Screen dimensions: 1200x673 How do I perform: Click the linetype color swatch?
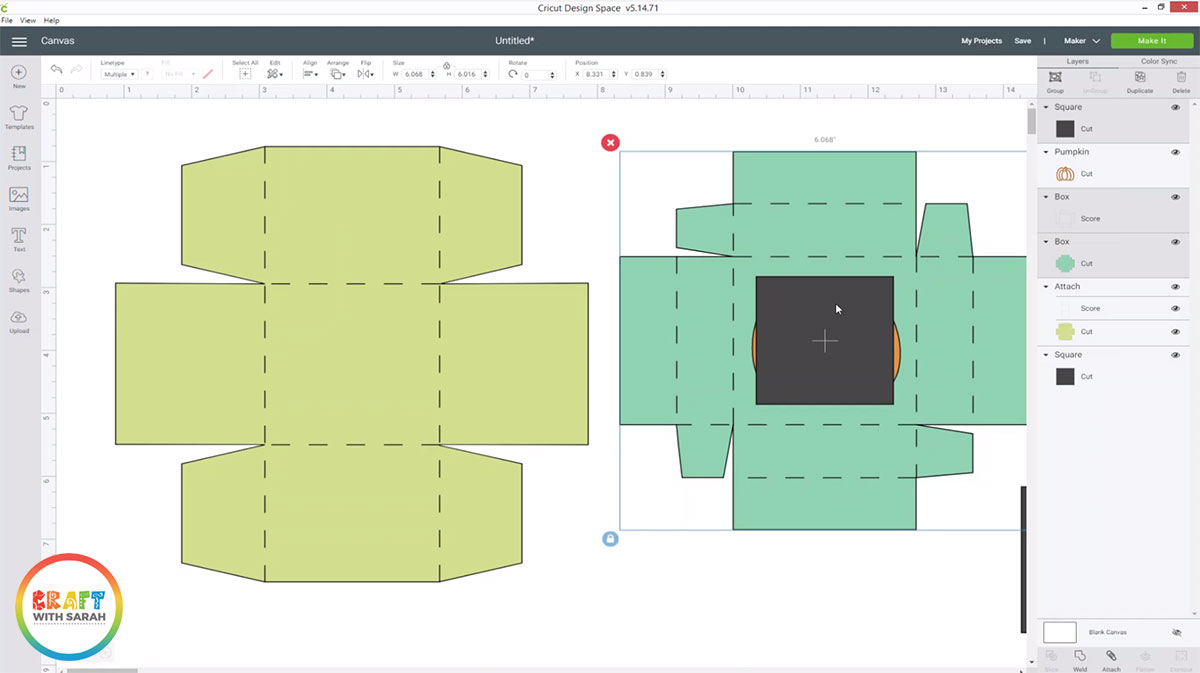pos(147,75)
